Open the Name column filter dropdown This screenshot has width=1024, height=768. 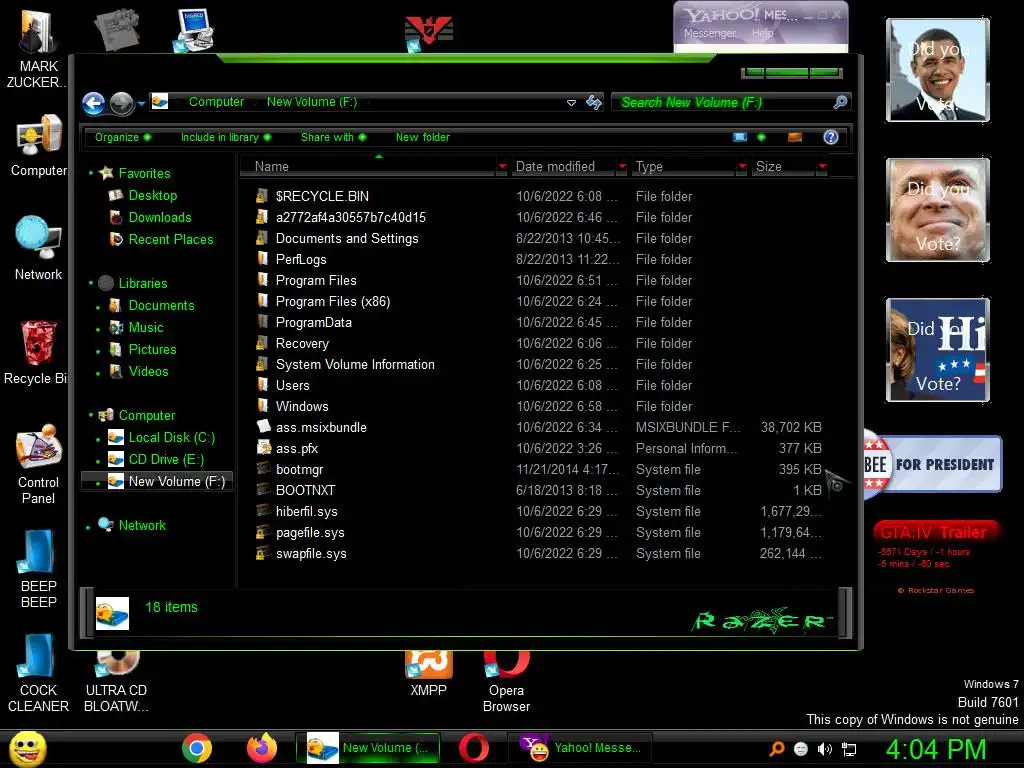[x=502, y=167]
